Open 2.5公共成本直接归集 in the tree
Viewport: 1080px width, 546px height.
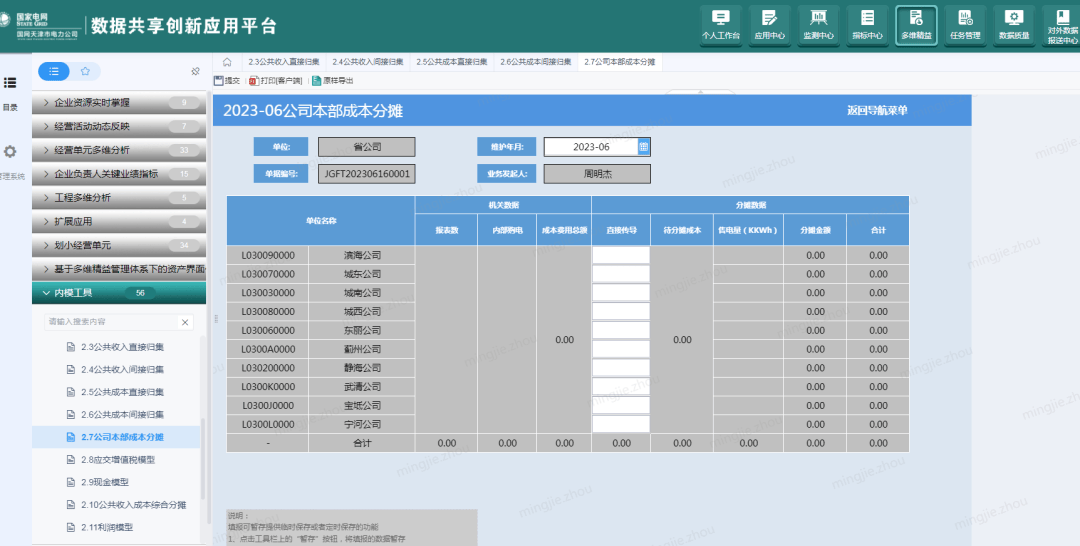(122, 392)
